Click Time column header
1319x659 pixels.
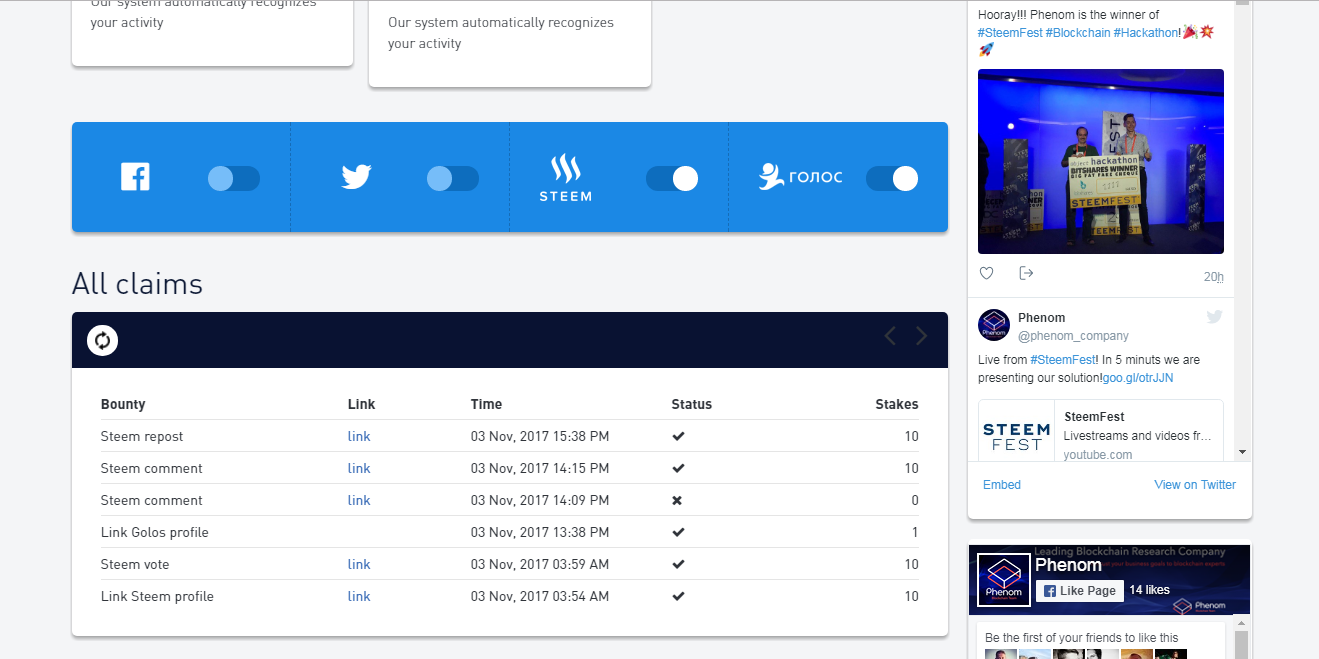click(487, 404)
